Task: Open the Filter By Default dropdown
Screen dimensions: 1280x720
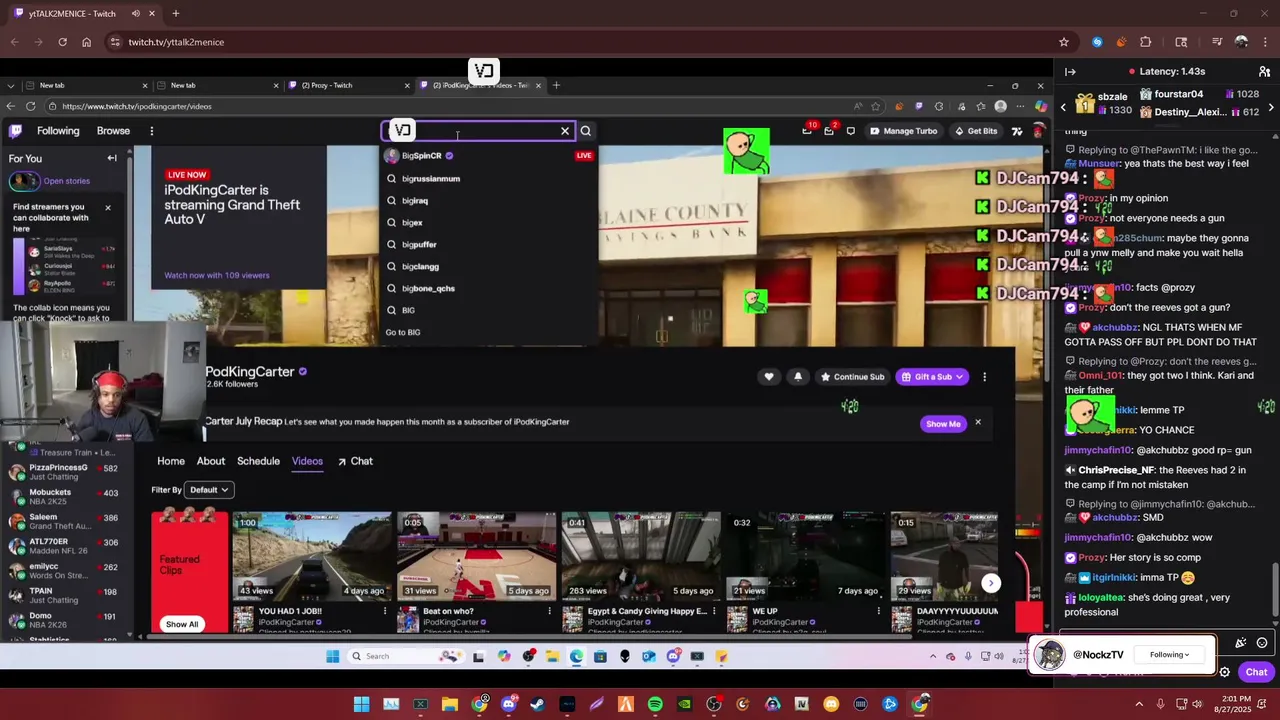Action: [210, 490]
